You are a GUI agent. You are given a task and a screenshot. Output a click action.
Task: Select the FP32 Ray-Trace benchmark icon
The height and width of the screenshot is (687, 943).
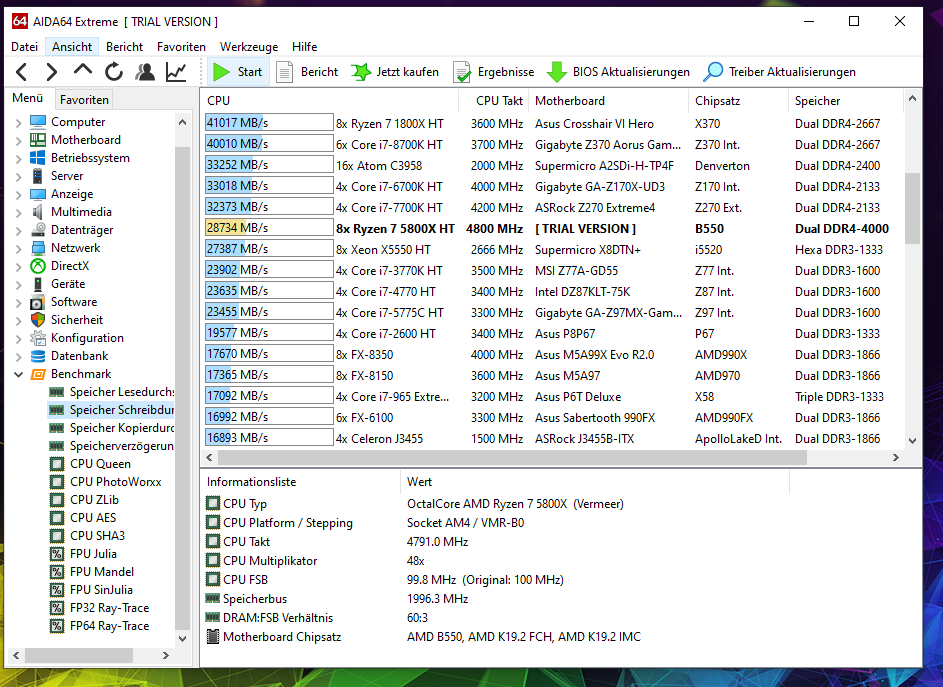(57, 608)
